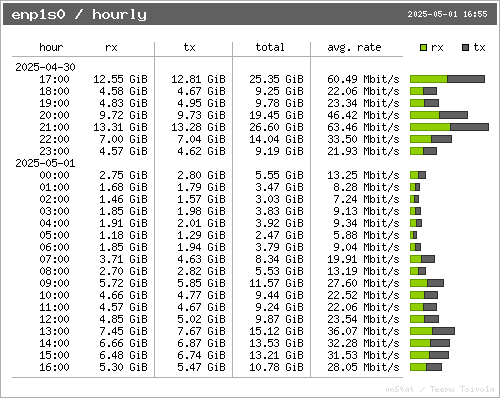Image resolution: width=500 pixels, height=398 pixels.
Task: Click the 23:00 hour row label
Action: pyautogui.click(x=54, y=151)
